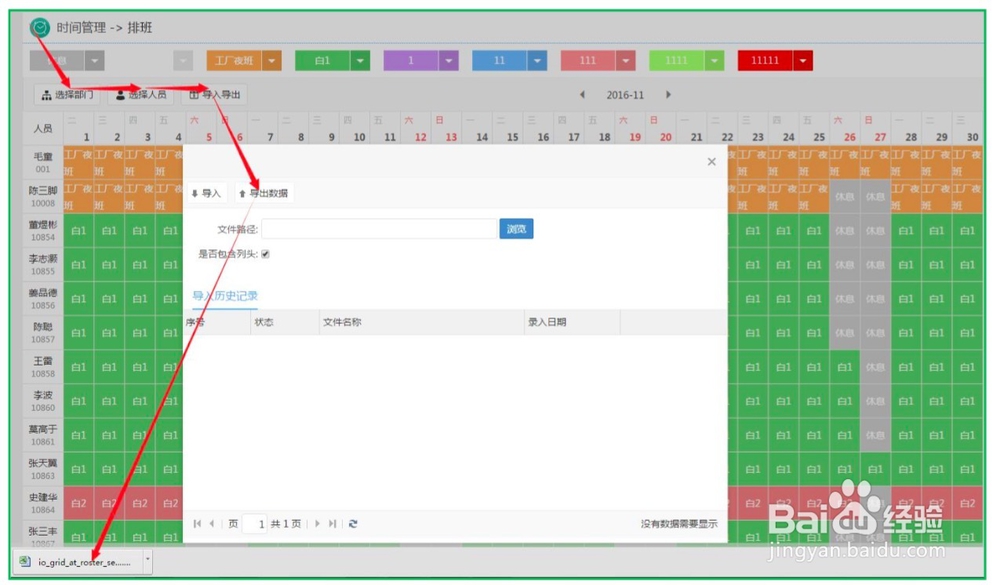1000x585 pixels.
Task: Select the pink 111 shift button
Action: (588, 61)
